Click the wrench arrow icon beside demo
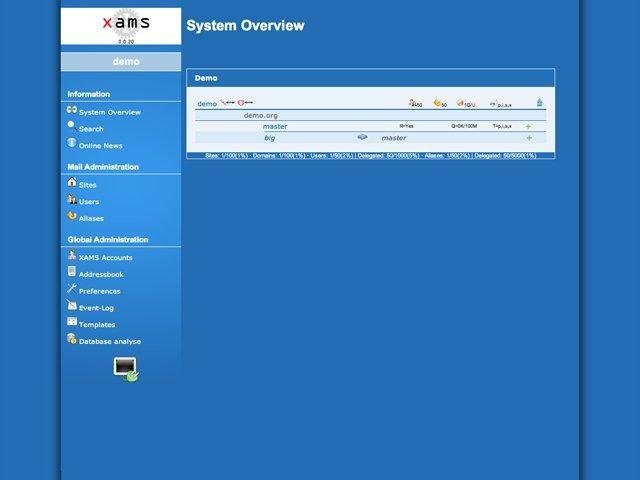640x480 pixels. [227, 102]
